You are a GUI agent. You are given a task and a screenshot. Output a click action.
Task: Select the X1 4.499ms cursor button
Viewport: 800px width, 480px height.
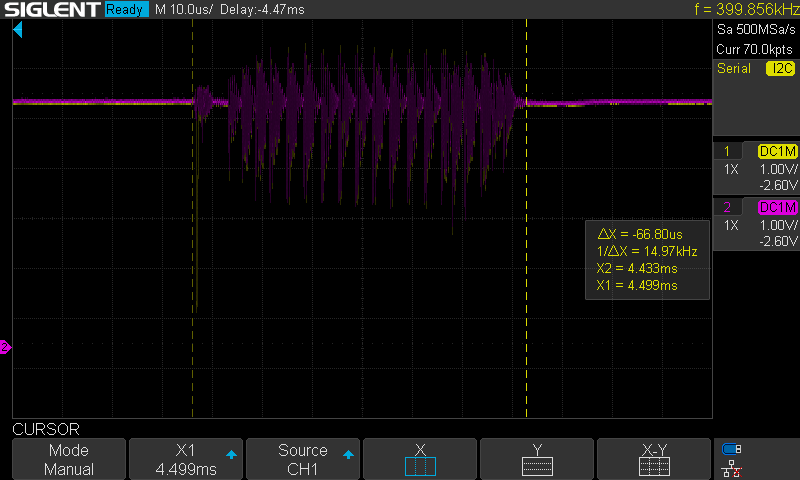pyautogui.click(x=186, y=459)
